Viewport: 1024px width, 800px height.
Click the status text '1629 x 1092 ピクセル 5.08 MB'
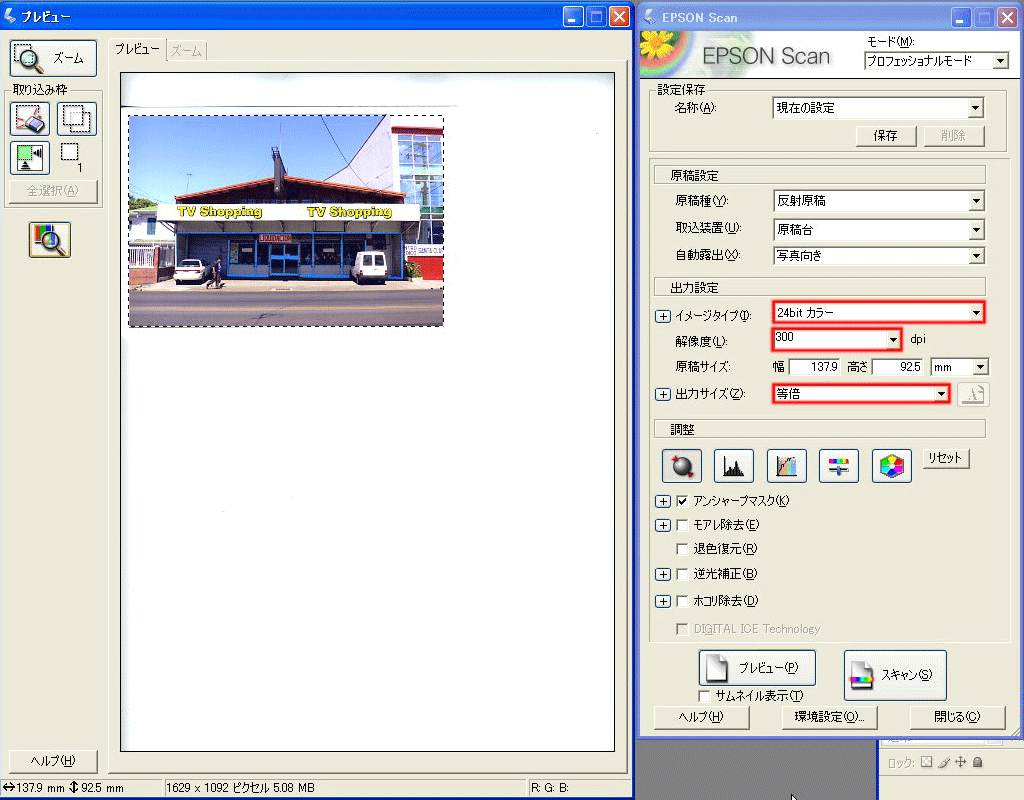pyautogui.click(x=240, y=788)
